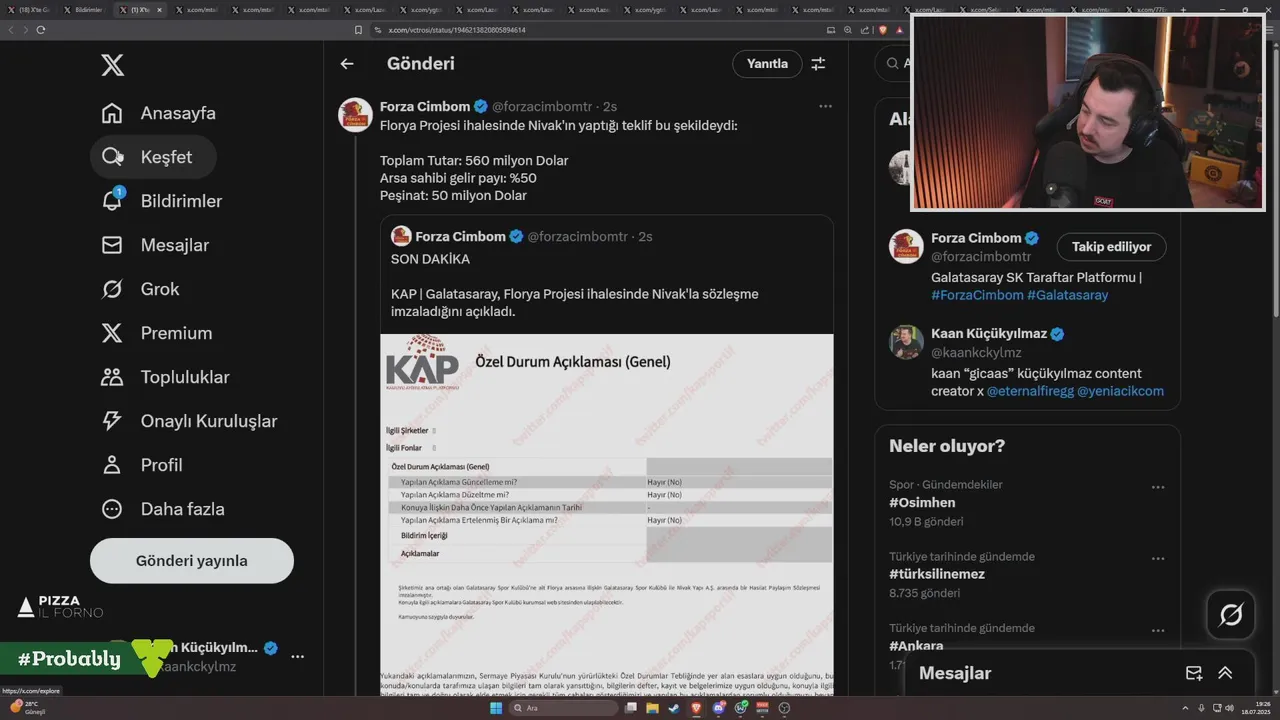Expand the Mesajlar drawer

coord(1225,673)
